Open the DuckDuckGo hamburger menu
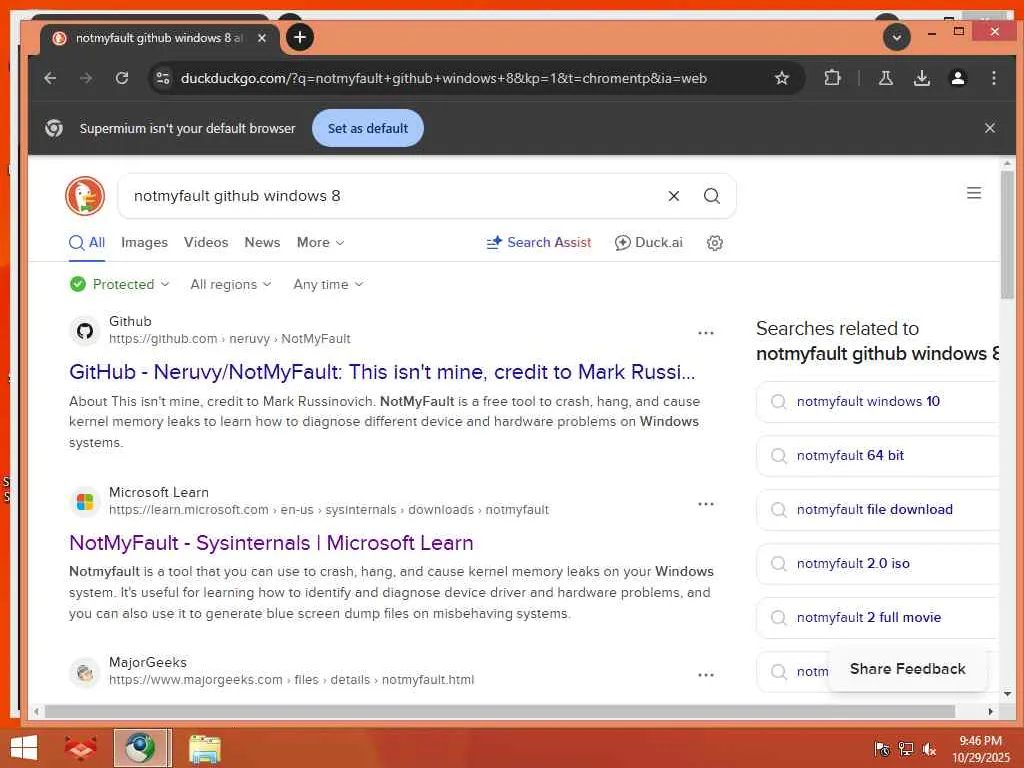The height and width of the screenshot is (768, 1024). pos(974,193)
